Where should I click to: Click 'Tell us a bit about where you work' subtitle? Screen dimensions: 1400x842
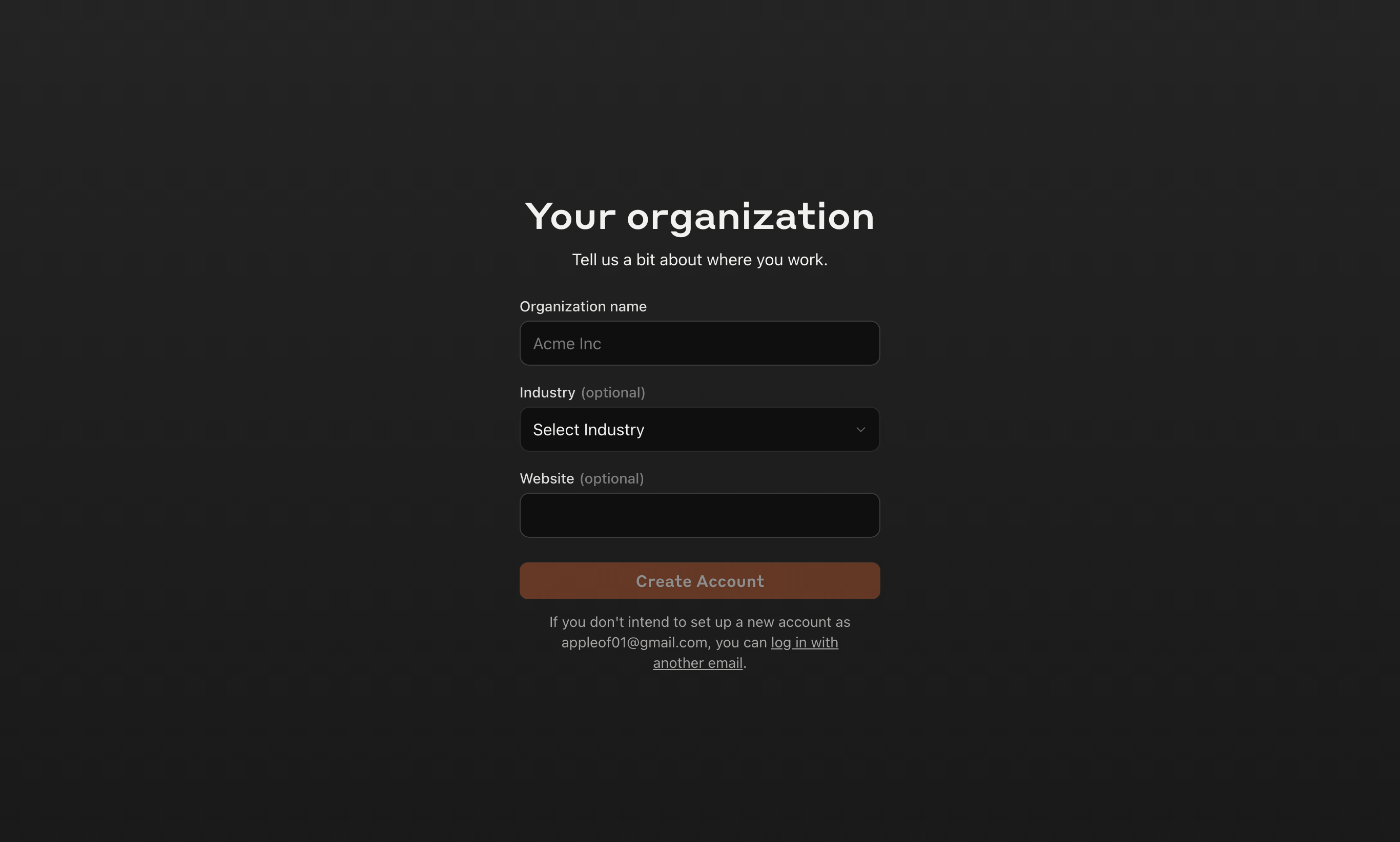coord(699,260)
